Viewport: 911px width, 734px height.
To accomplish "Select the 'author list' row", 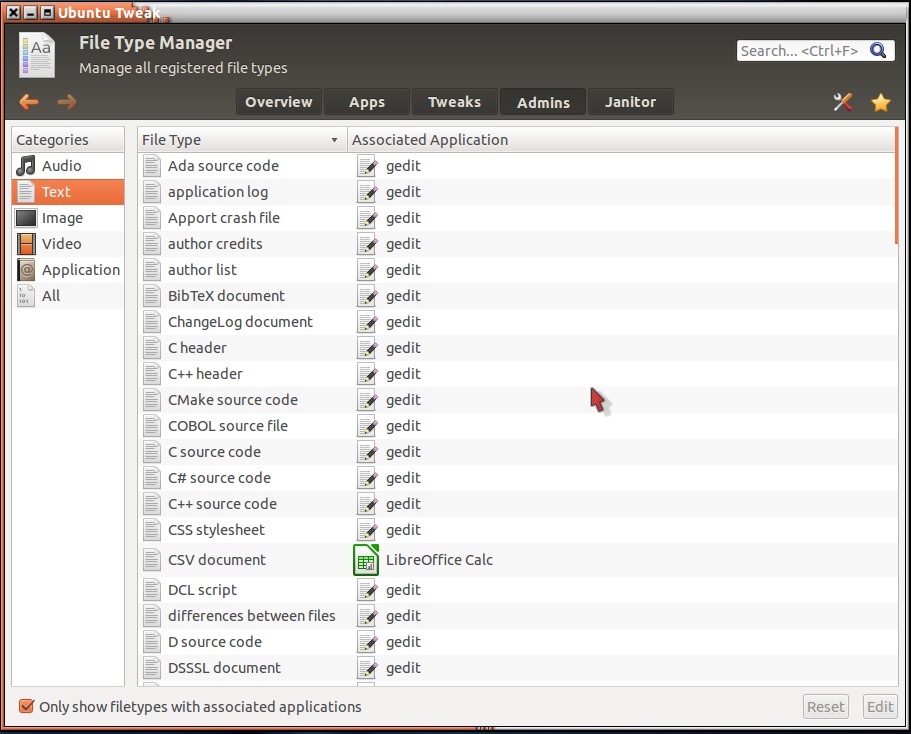I will 517,270.
